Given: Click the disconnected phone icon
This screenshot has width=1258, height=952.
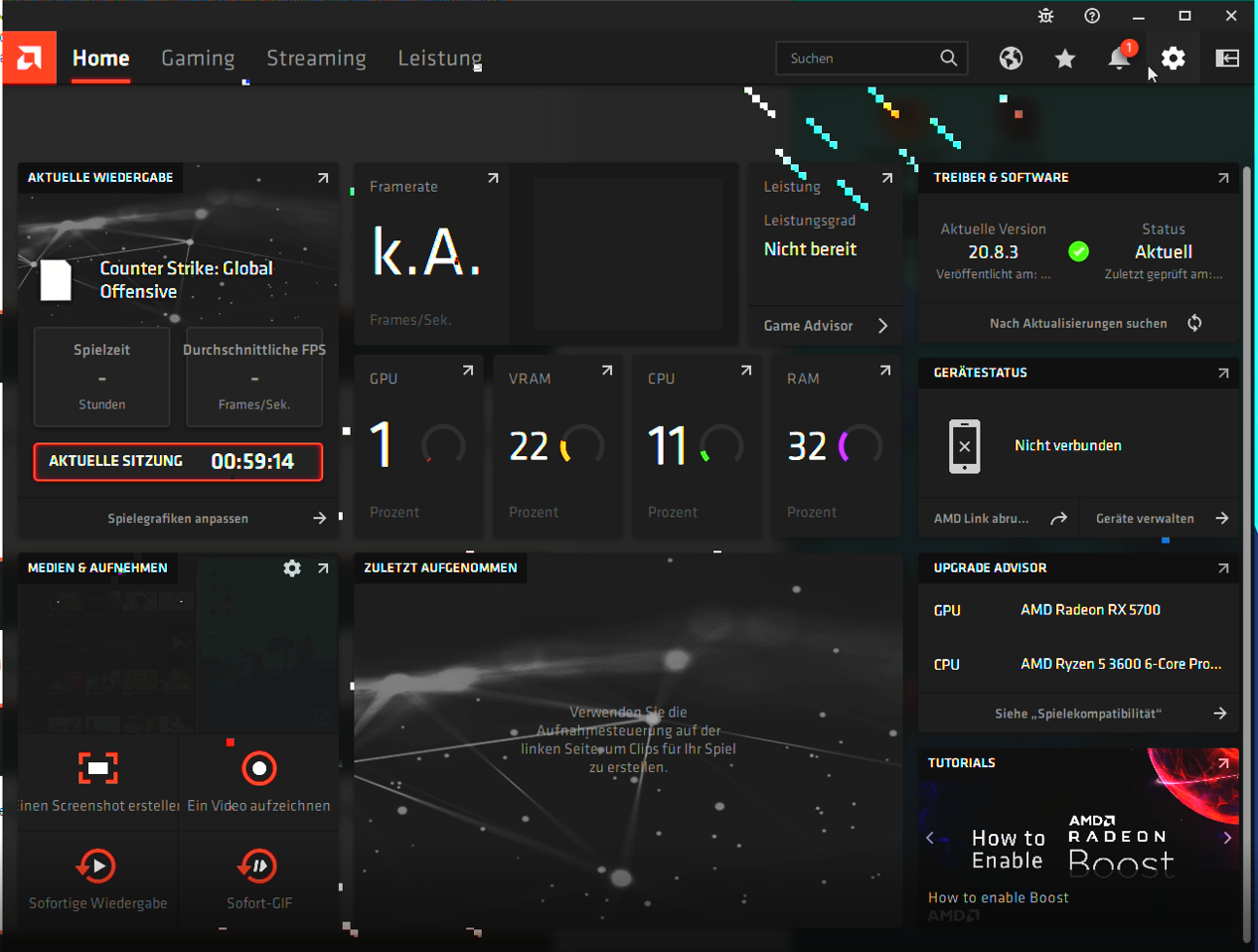Looking at the screenshot, I should click(x=964, y=446).
